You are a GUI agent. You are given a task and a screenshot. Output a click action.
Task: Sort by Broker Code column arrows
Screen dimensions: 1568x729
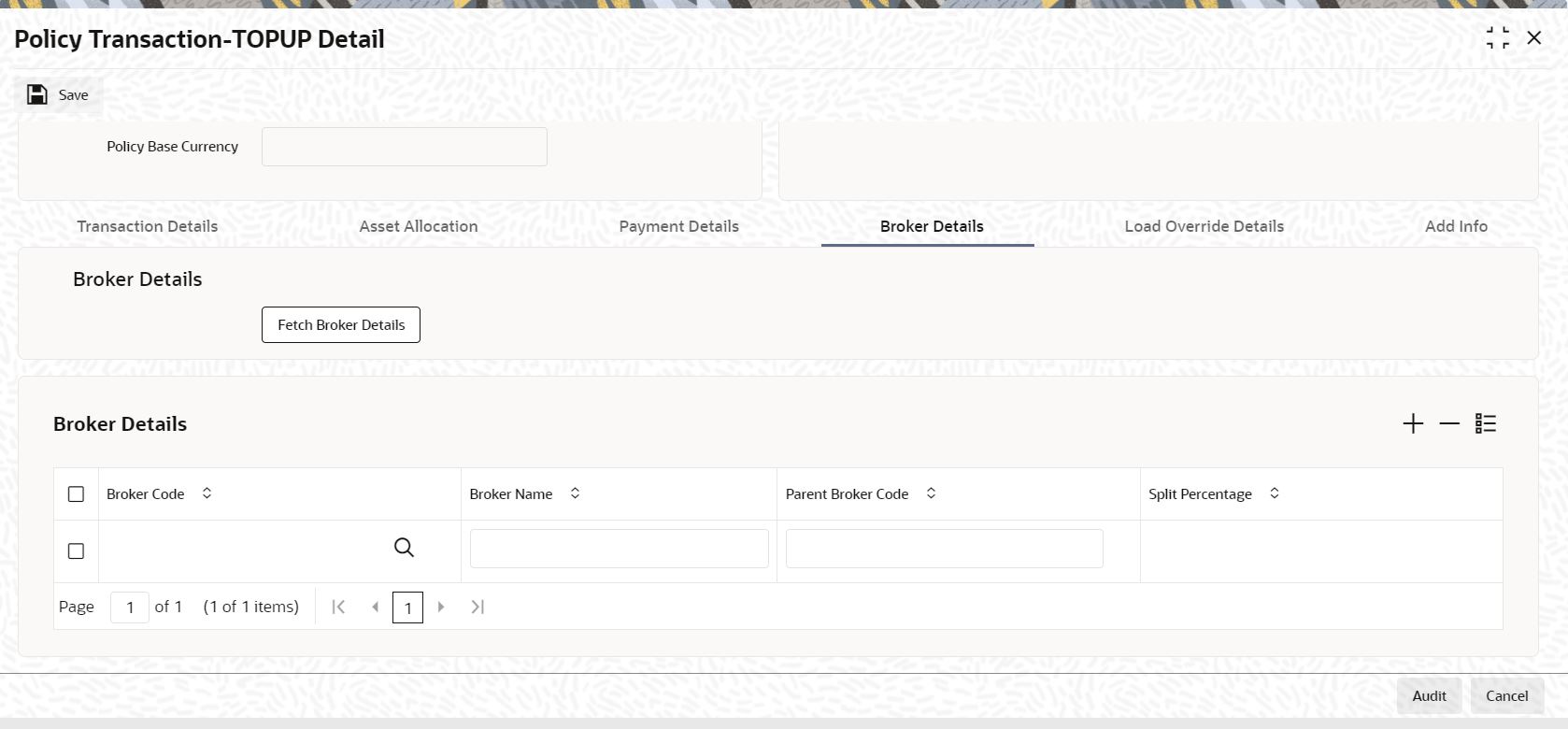[207, 493]
